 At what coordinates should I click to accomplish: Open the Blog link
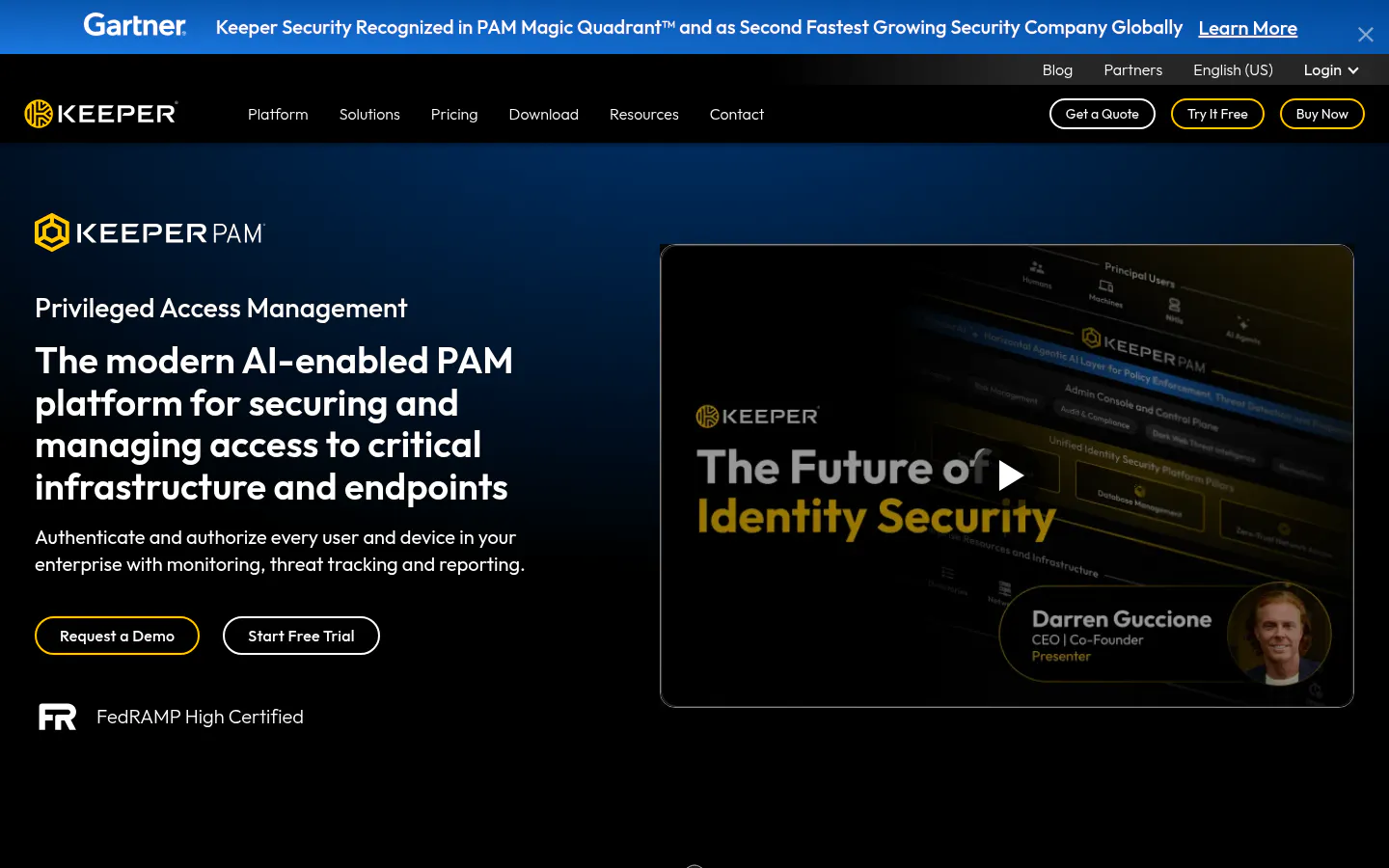click(1057, 69)
